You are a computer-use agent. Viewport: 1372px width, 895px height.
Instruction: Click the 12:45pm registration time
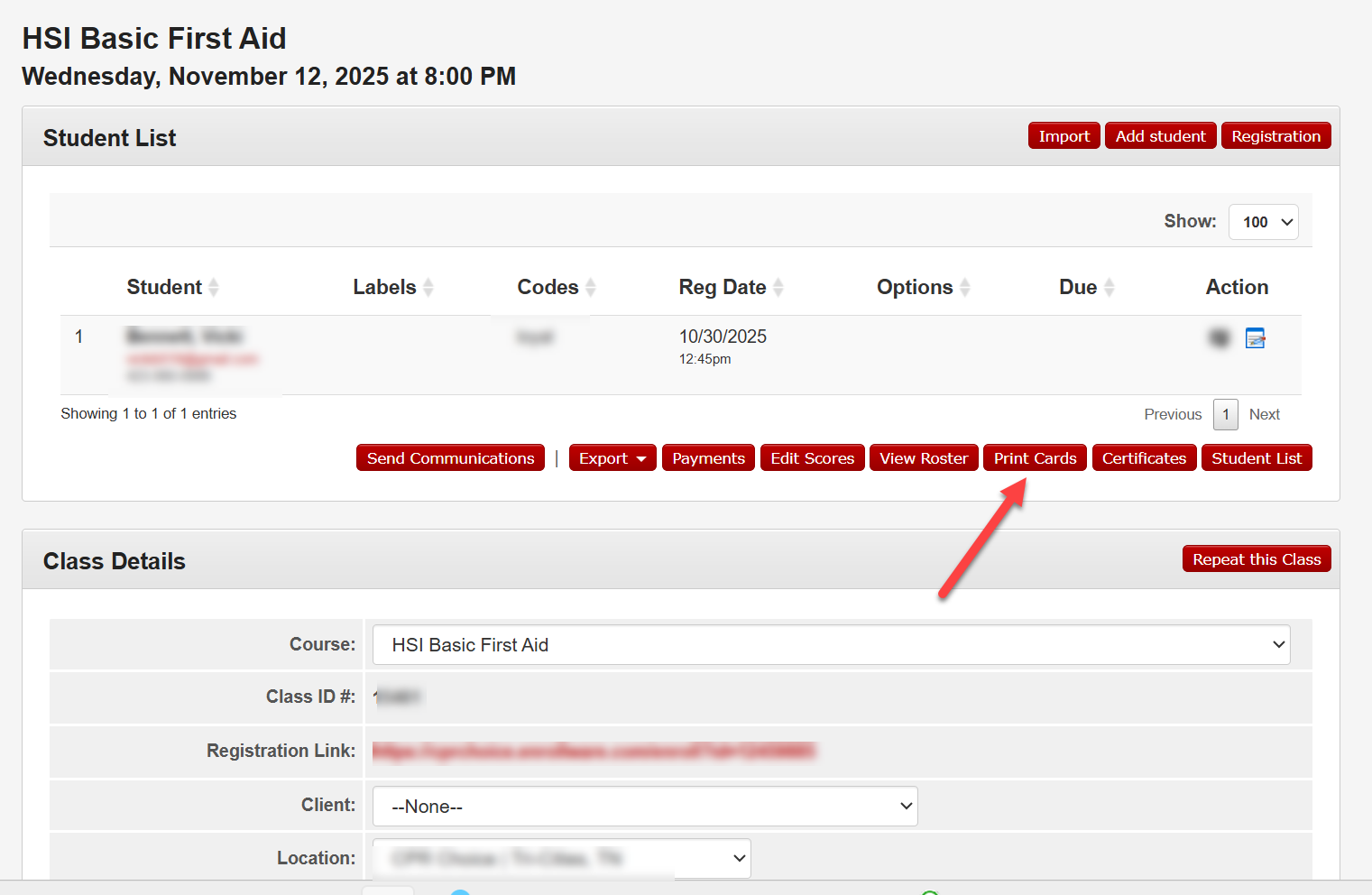pos(704,359)
